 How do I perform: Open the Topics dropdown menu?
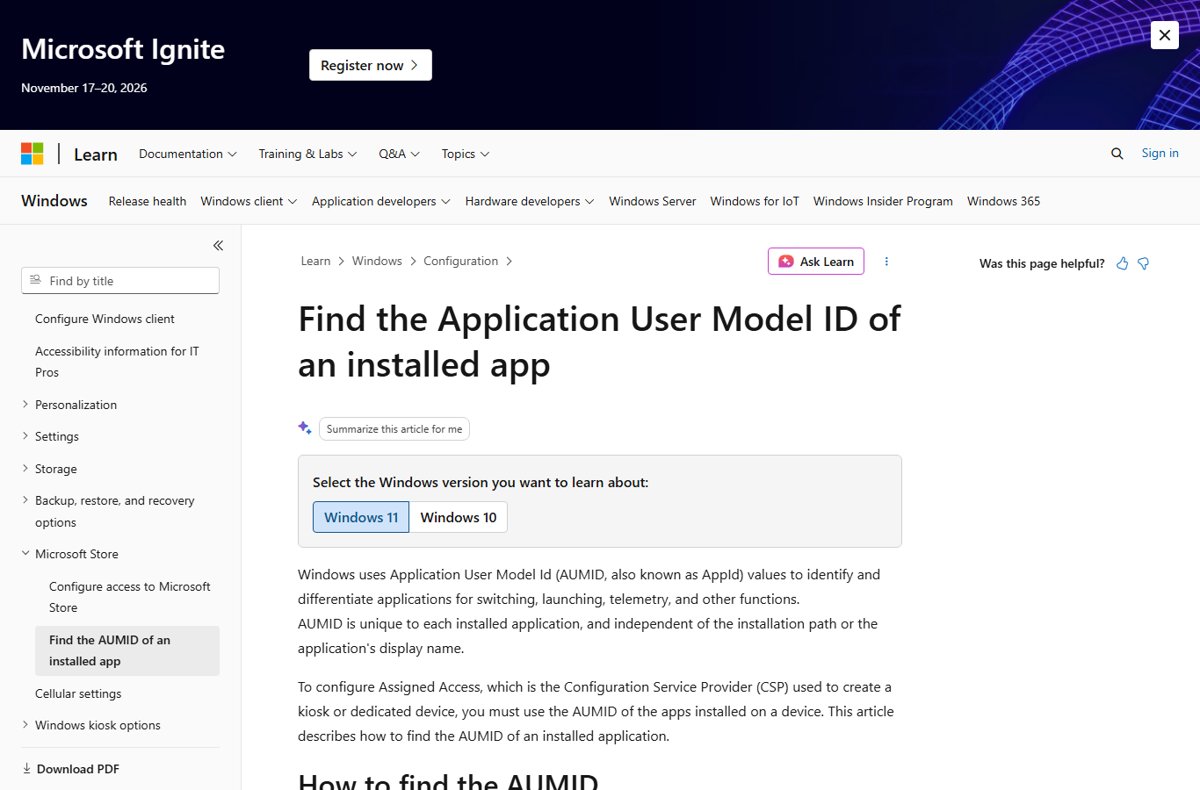point(465,154)
